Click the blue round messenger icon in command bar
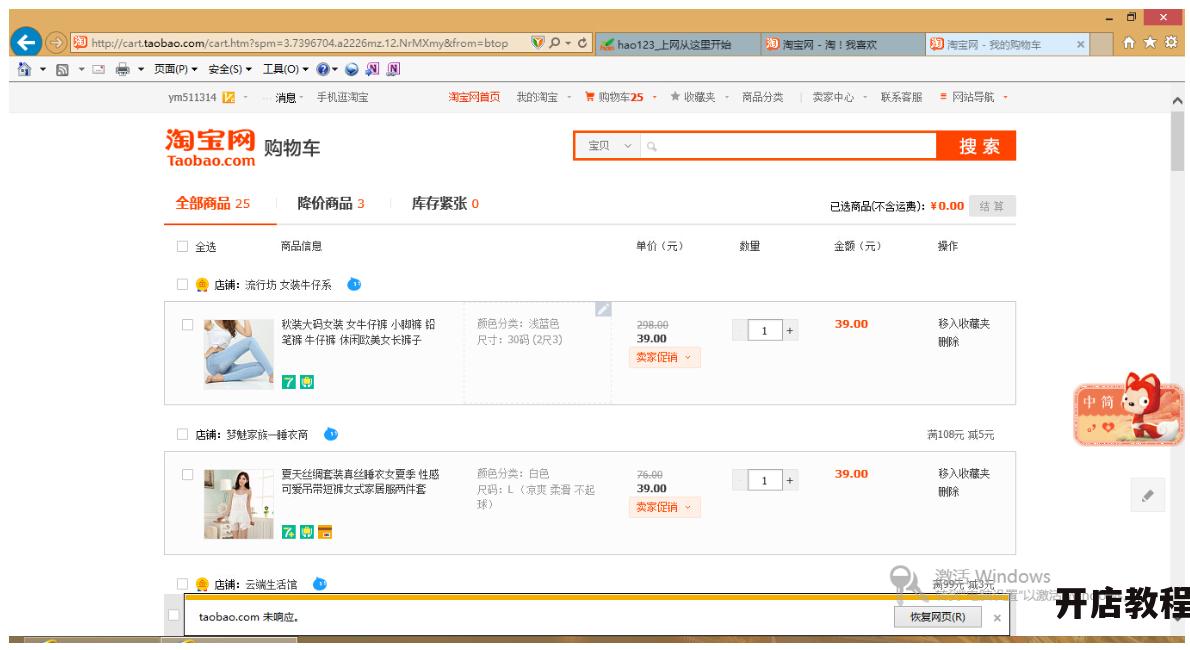The width and height of the screenshot is (1190, 650). click(351, 69)
